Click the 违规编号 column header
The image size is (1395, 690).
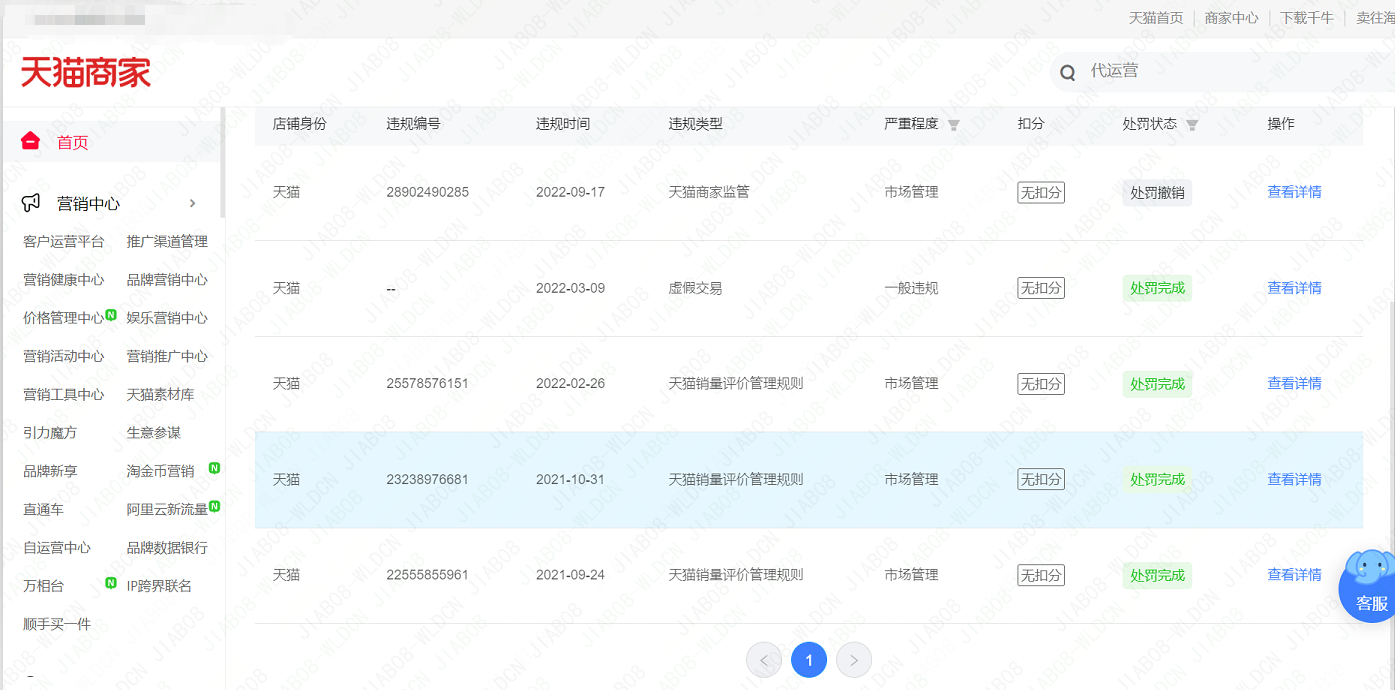tap(413, 124)
